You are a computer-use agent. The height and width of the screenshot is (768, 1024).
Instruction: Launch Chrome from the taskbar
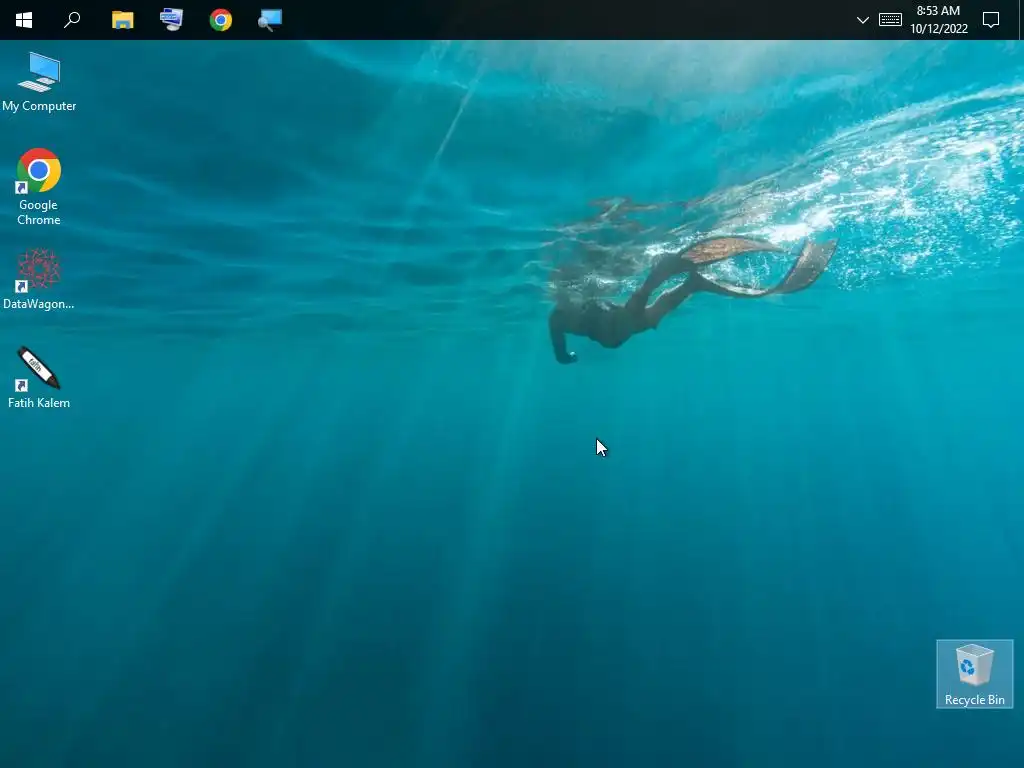pyautogui.click(x=221, y=20)
